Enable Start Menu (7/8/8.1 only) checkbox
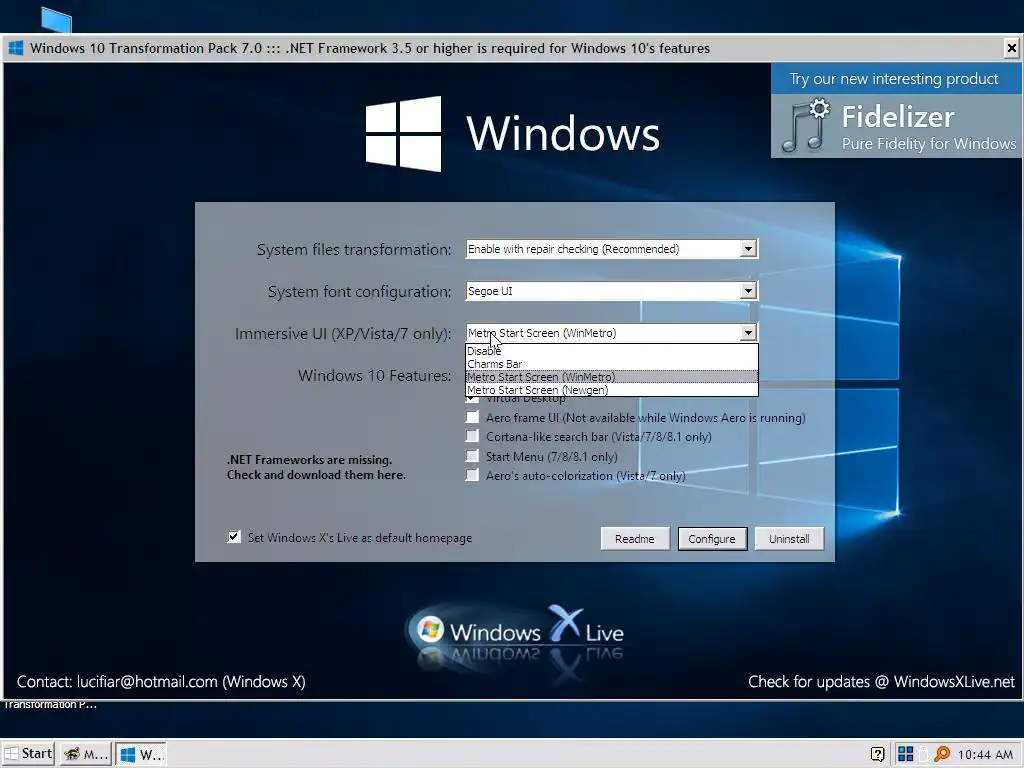 click(472, 456)
